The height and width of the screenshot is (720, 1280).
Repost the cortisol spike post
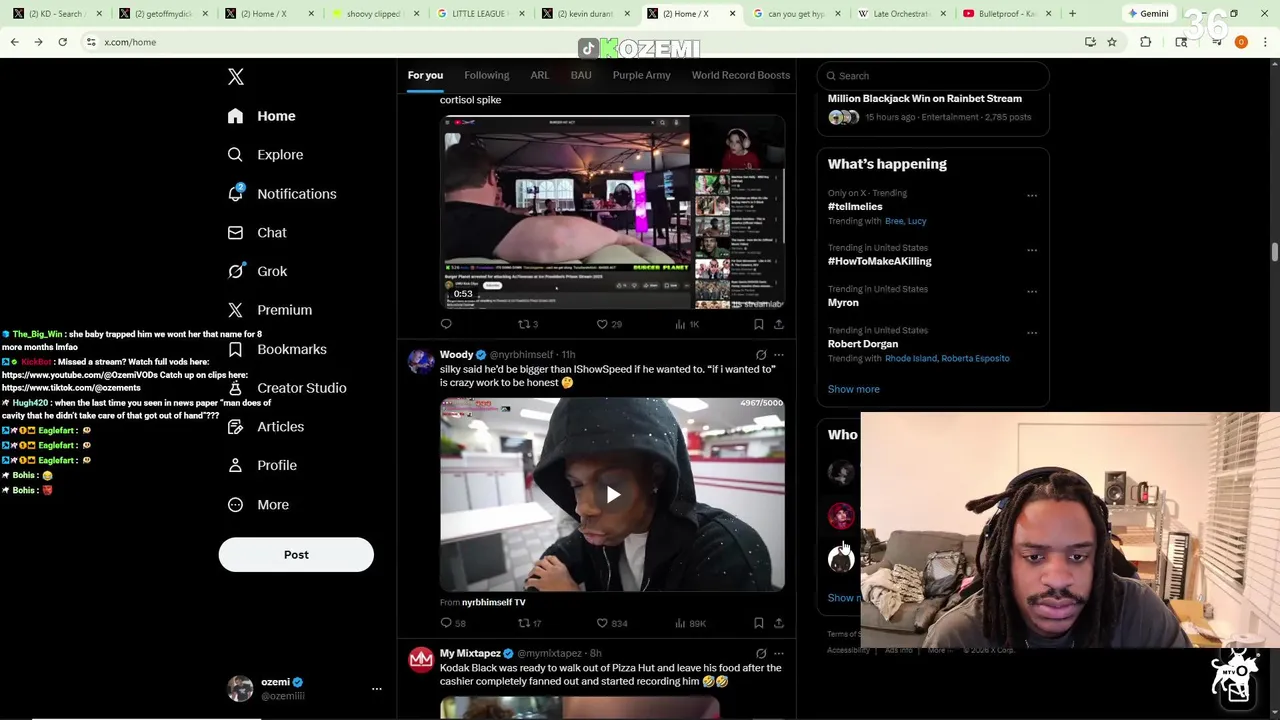click(x=527, y=324)
